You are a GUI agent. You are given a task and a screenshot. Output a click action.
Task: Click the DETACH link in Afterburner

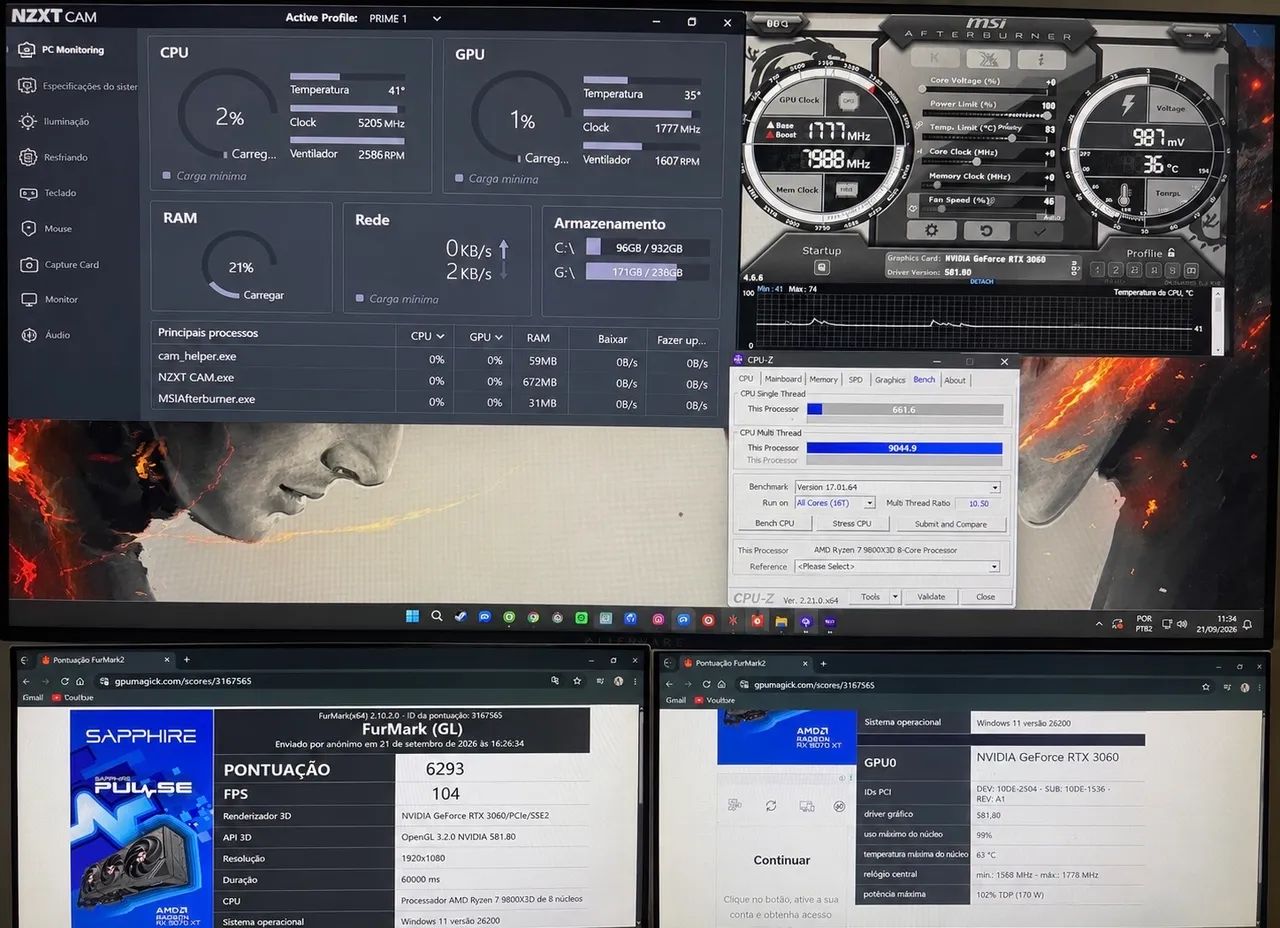[982, 281]
